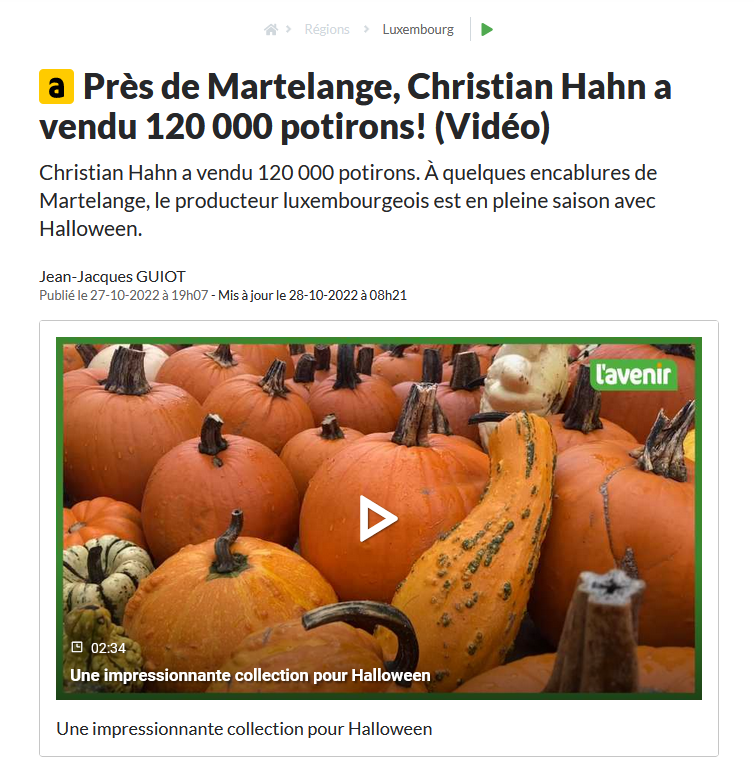Click the l'avenir logo on the video
Screen dimensions: 754x769
click(x=633, y=375)
